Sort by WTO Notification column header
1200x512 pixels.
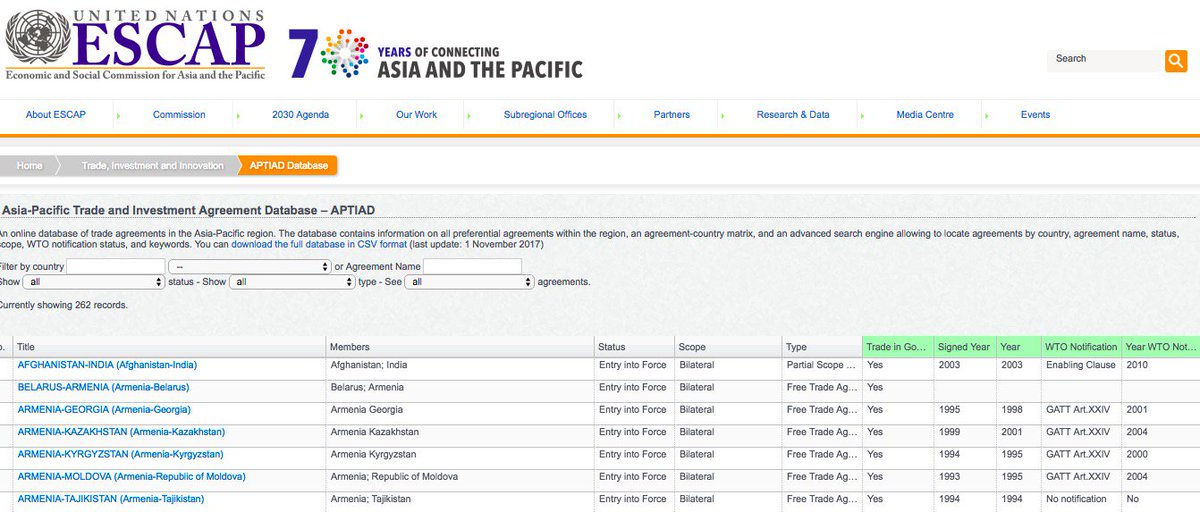(1081, 347)
